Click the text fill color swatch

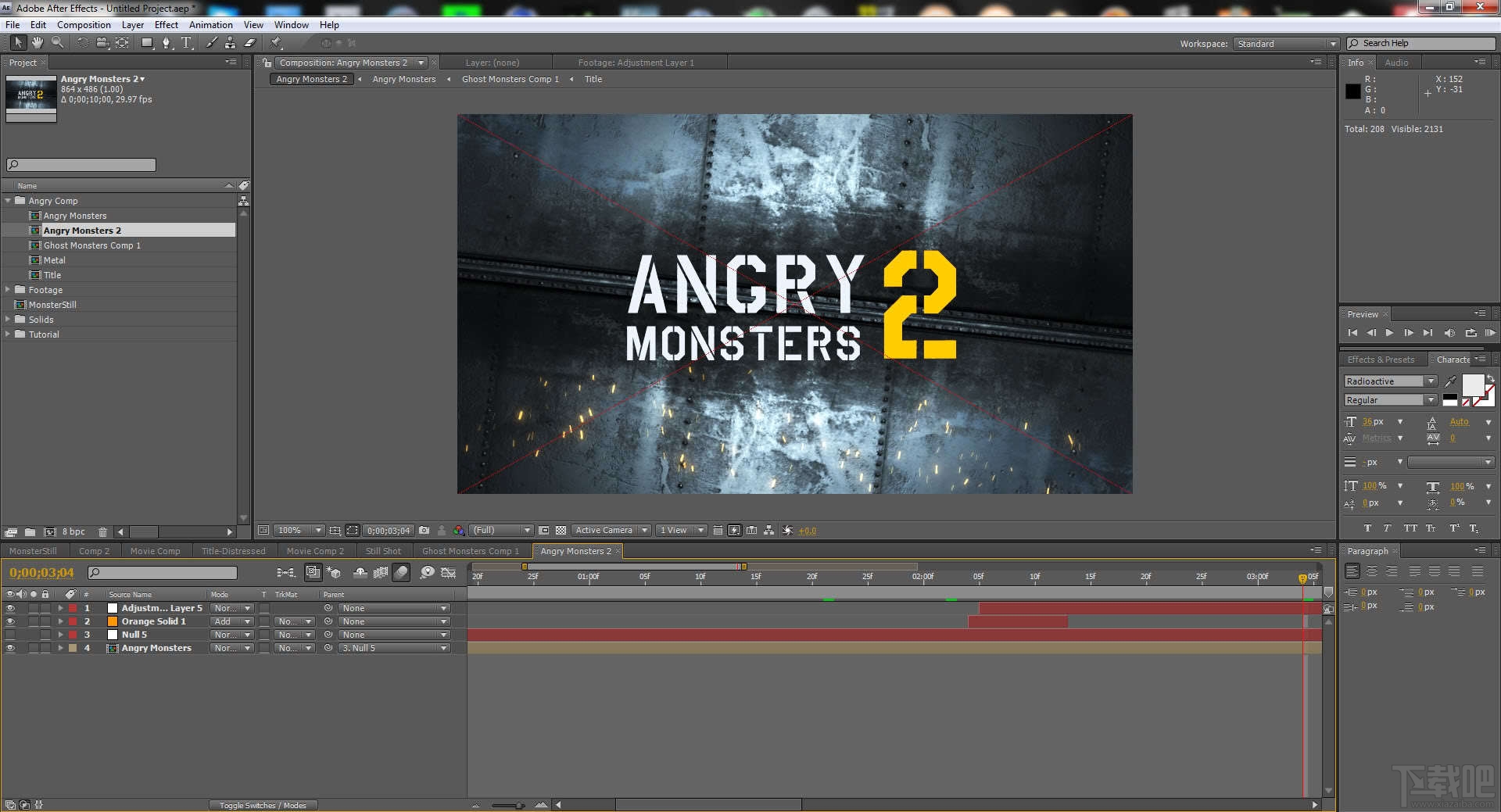tap(1474, 387)
